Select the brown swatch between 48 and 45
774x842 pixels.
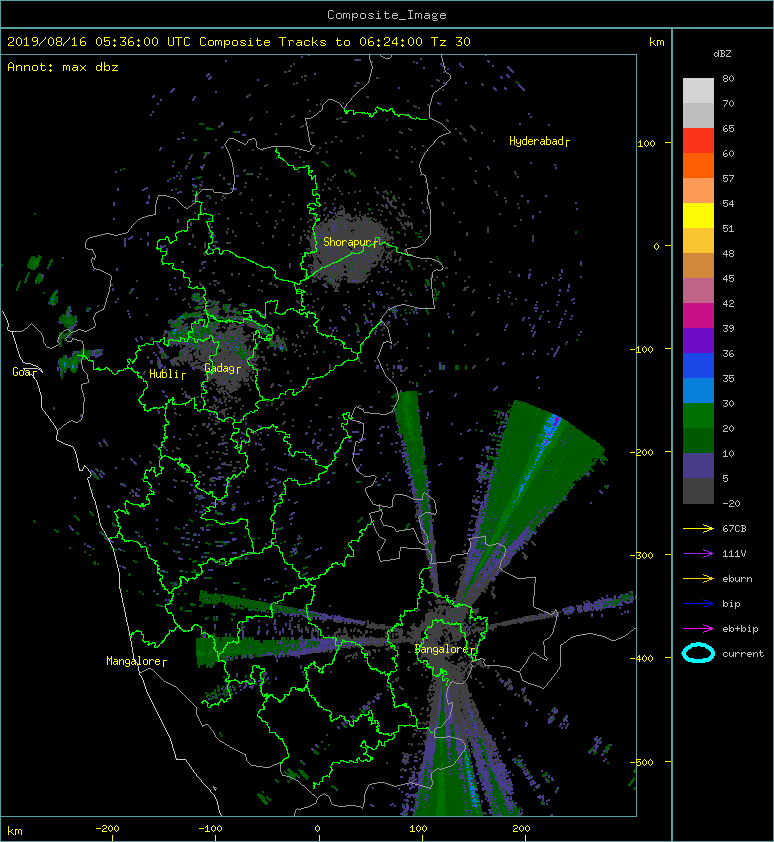point(698,265)
